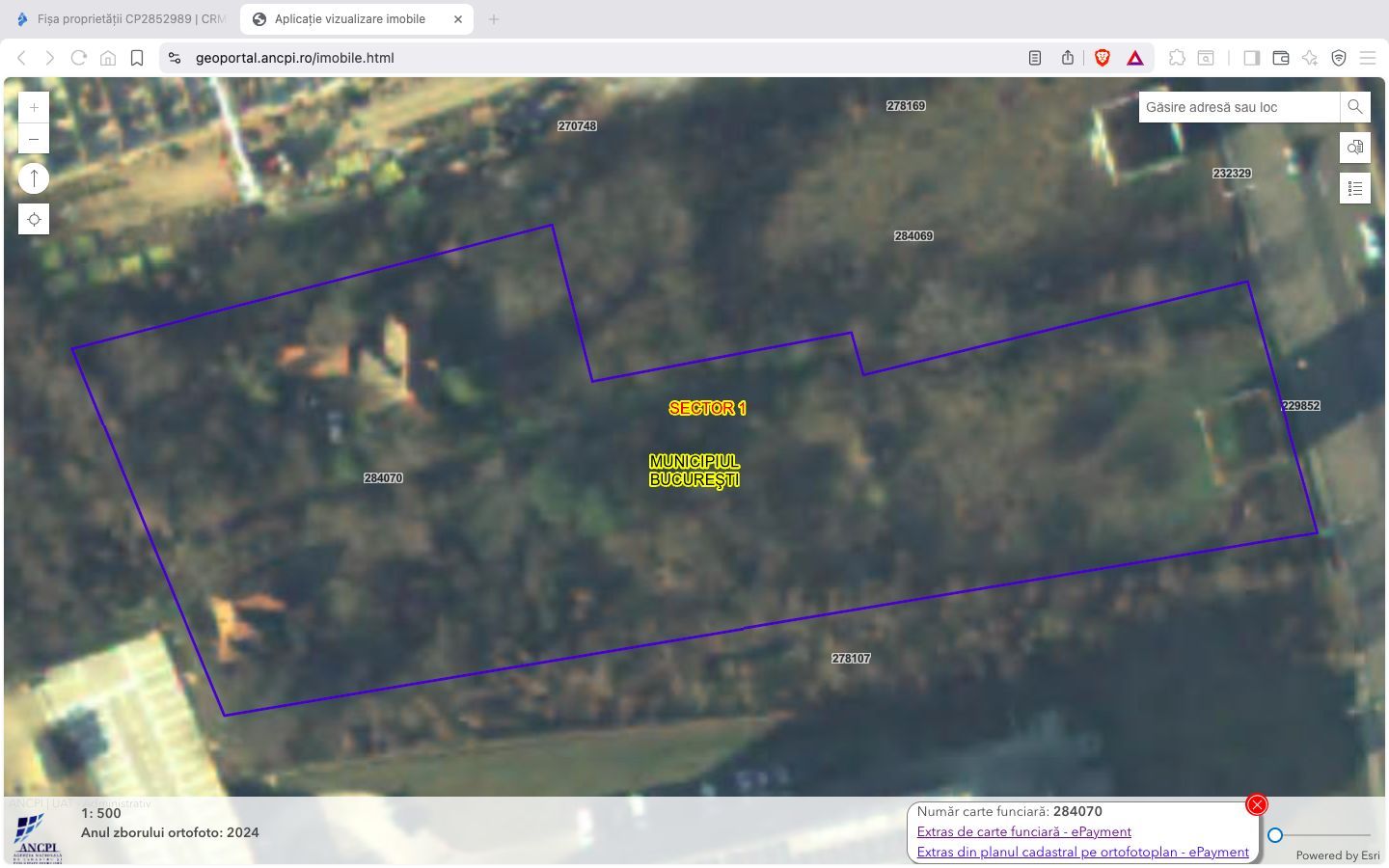Click the Brave Shields lion icon
The height and width of the screenshot is (868, 1389).
1103,58
